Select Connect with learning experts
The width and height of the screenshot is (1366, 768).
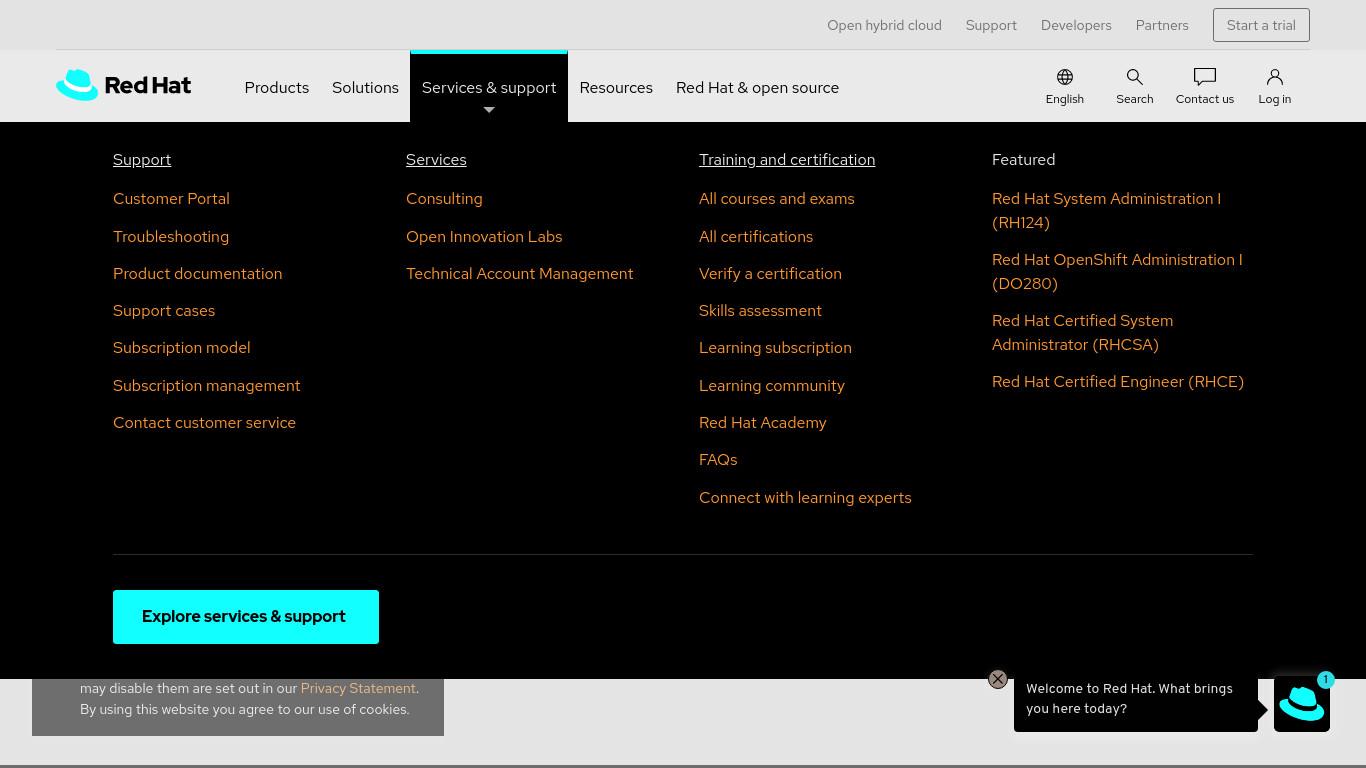805,498
